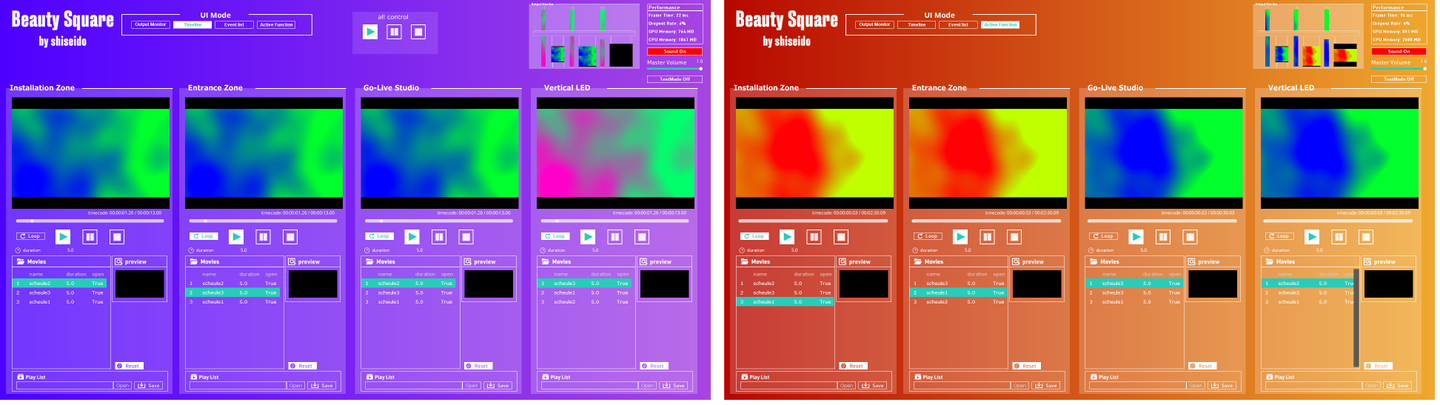The height and width of the screenshot is (405, 1440).
Task: Click Reset in orange Entrance Zone
Action: coord(1026,366)
